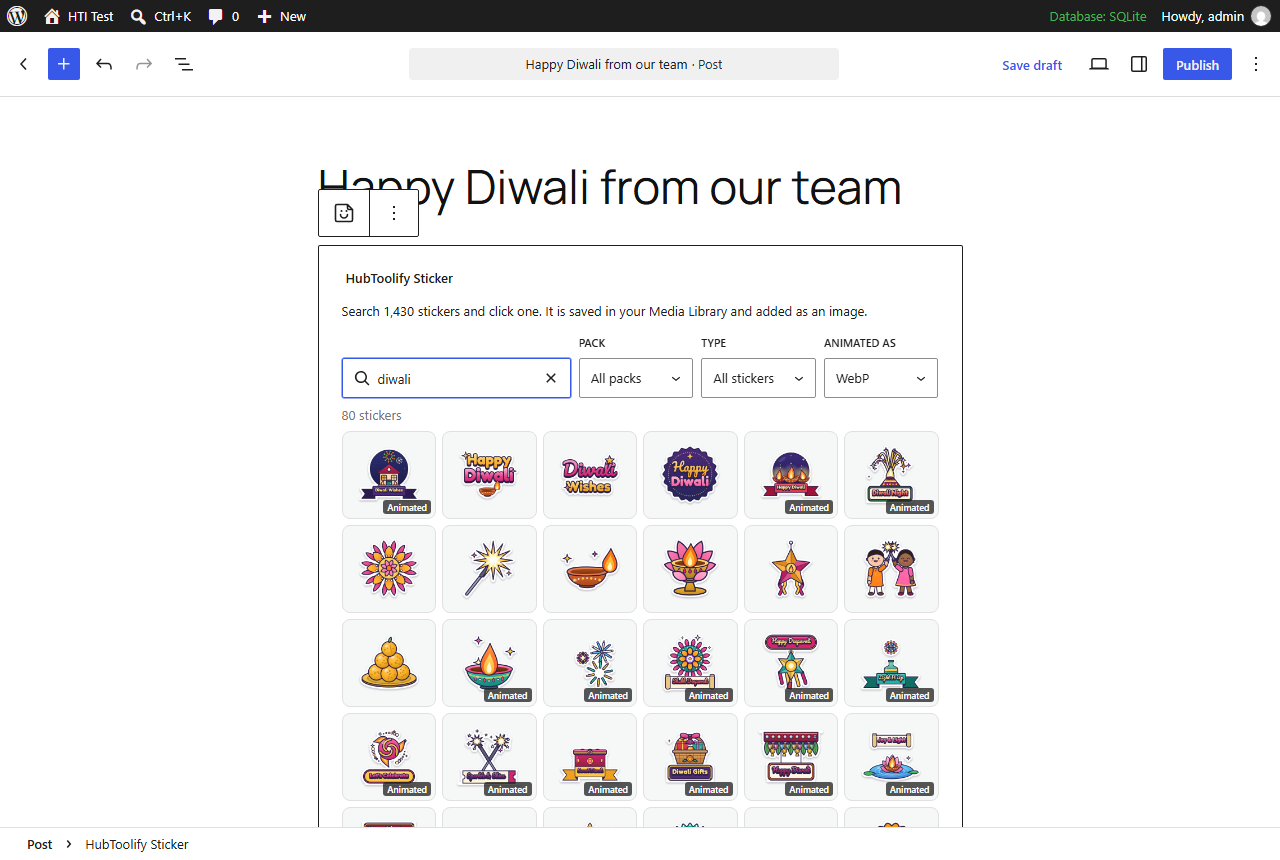This screenshot has height=860, width=1280.
Task: Open the block toolbar options menu
Action: coord(394,213)
